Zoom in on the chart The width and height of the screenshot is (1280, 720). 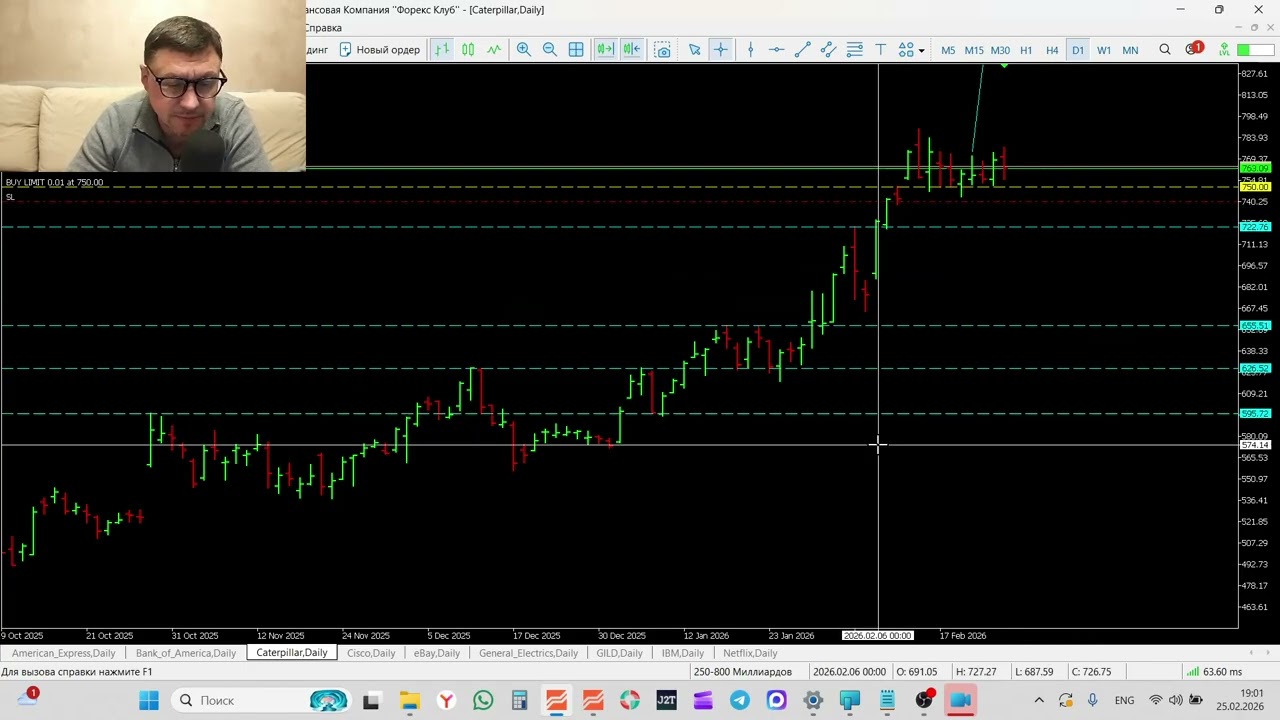click(523, 50)
